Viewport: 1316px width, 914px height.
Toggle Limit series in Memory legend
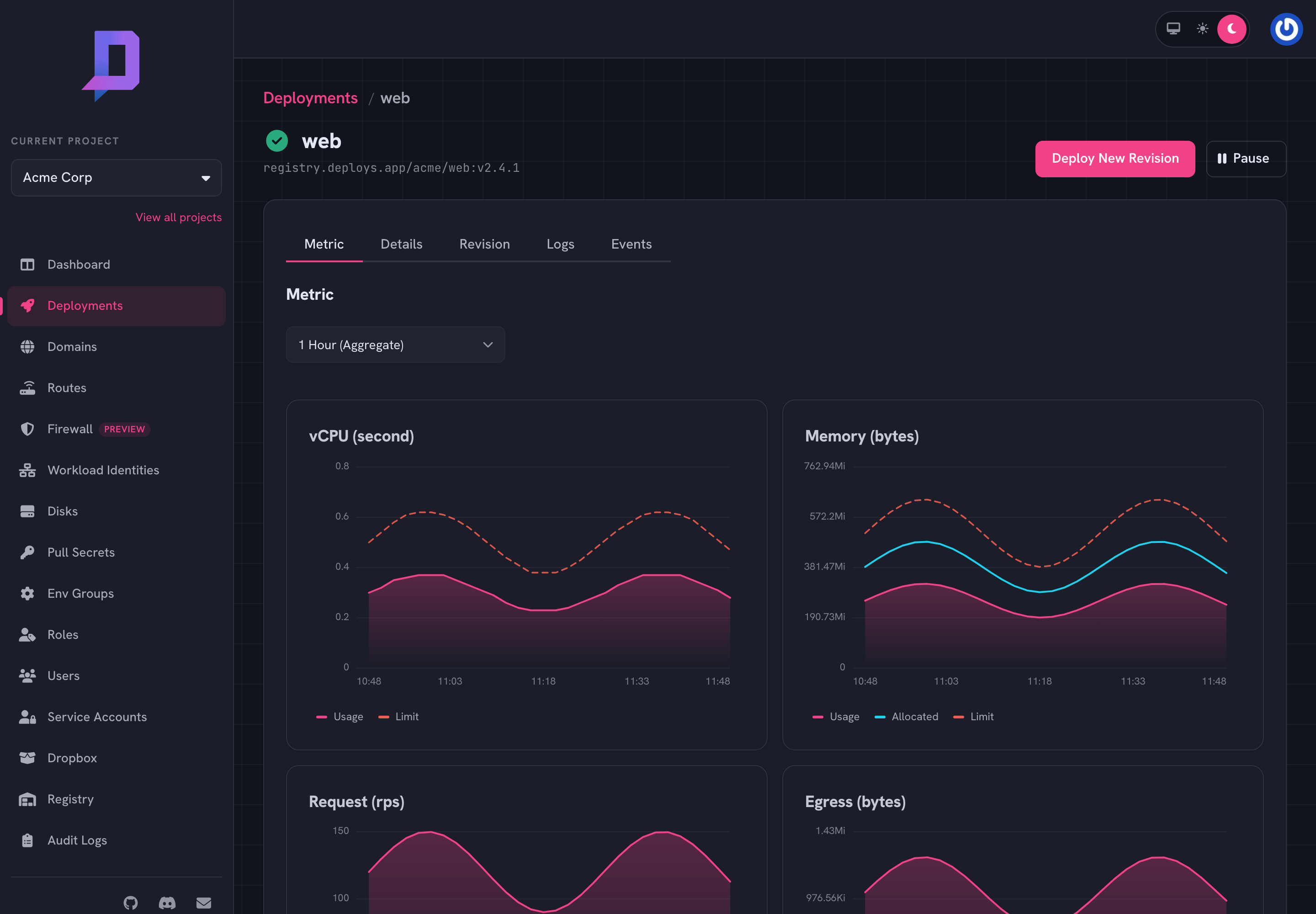[x=974, y=717]
